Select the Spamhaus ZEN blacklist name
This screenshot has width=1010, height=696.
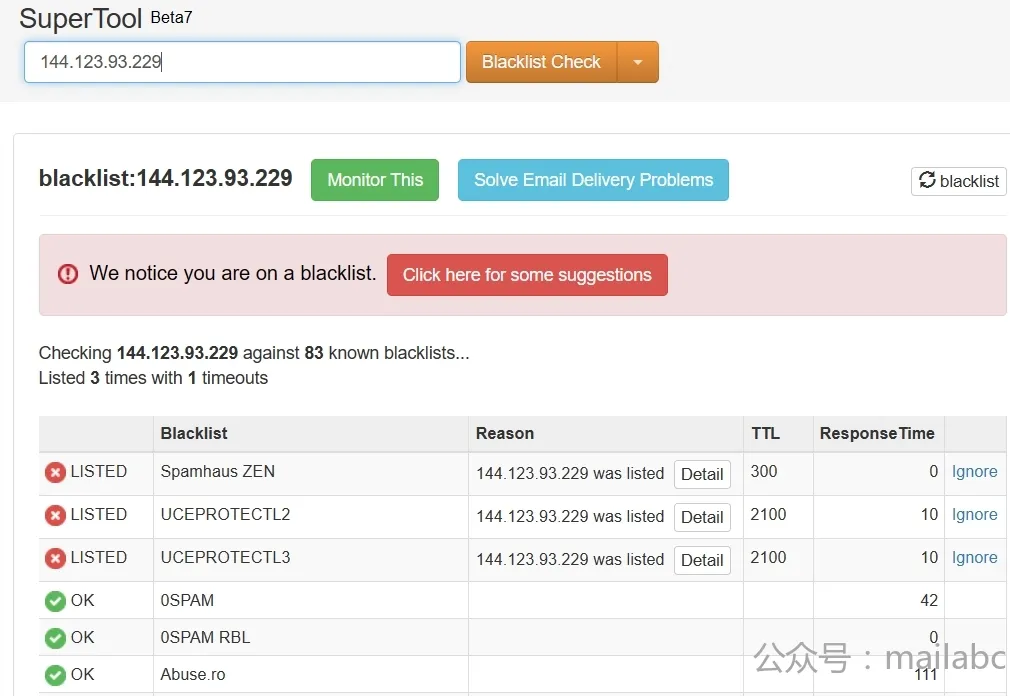pos(218,472)
